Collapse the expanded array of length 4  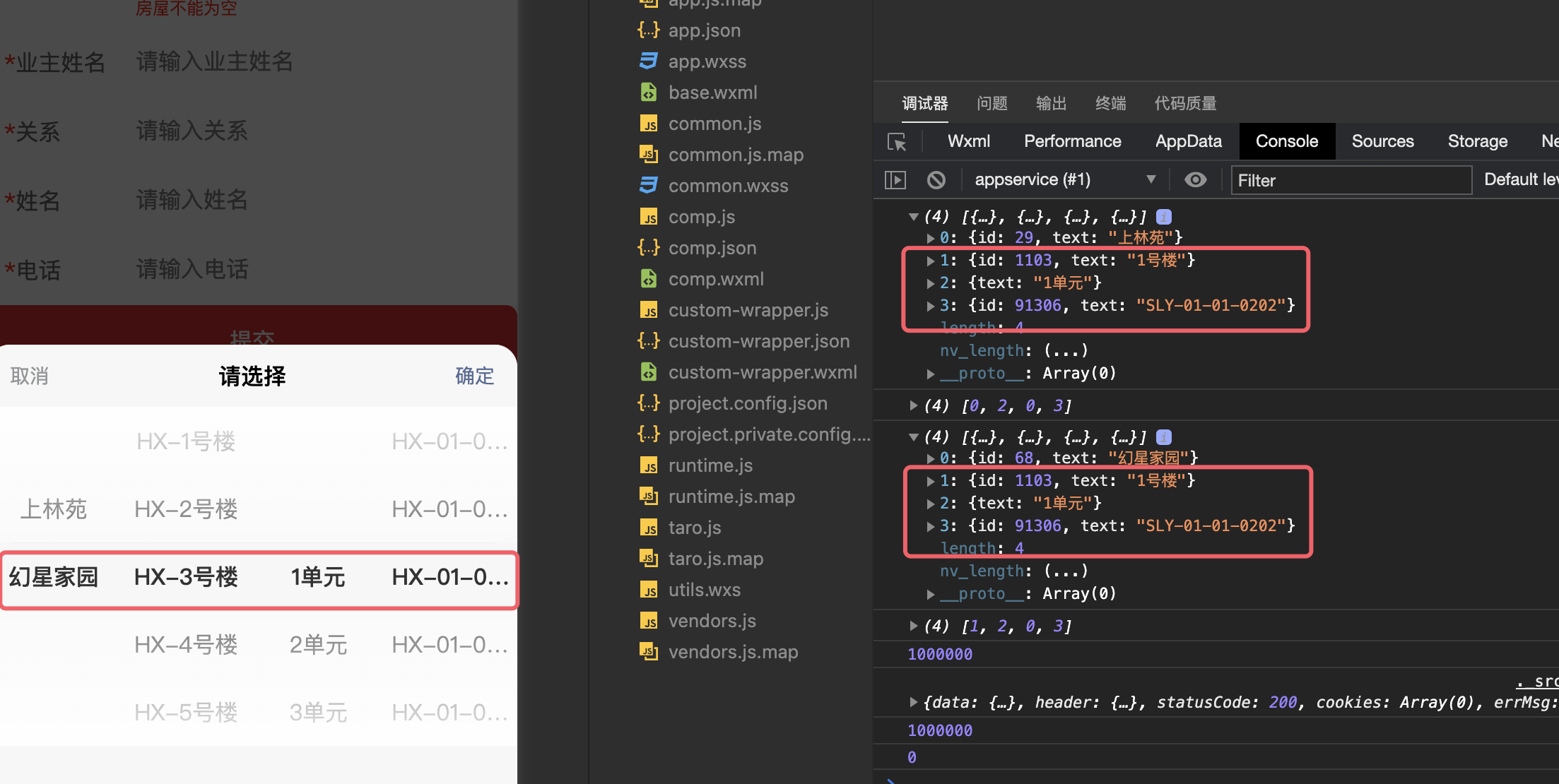pos(914,217)
